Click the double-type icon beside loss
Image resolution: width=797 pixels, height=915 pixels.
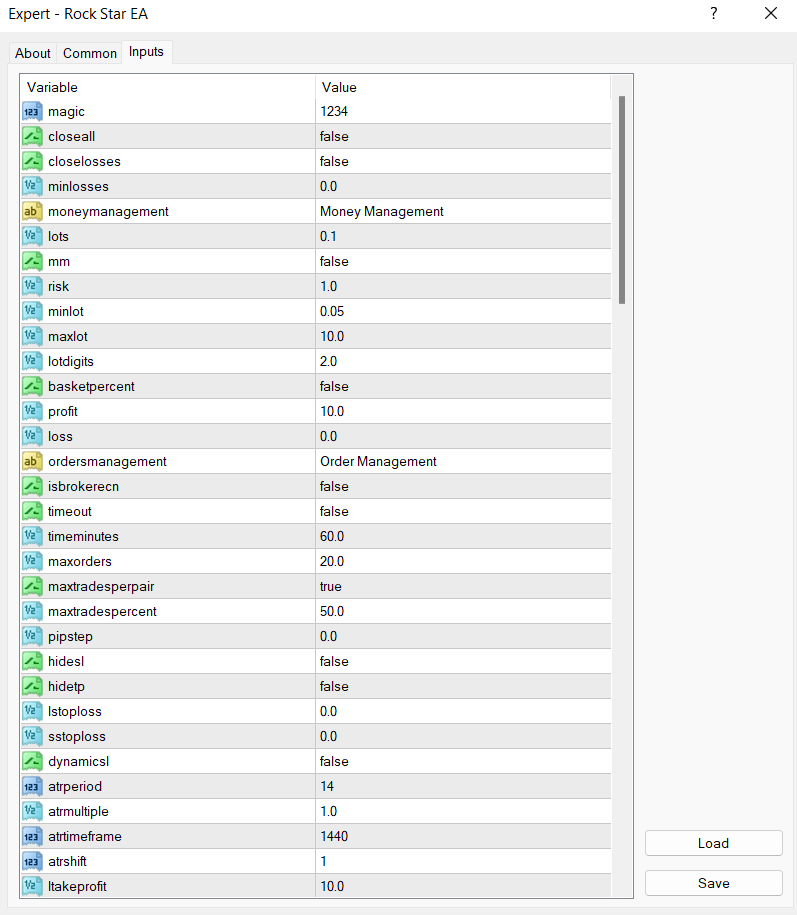[32, 436]
